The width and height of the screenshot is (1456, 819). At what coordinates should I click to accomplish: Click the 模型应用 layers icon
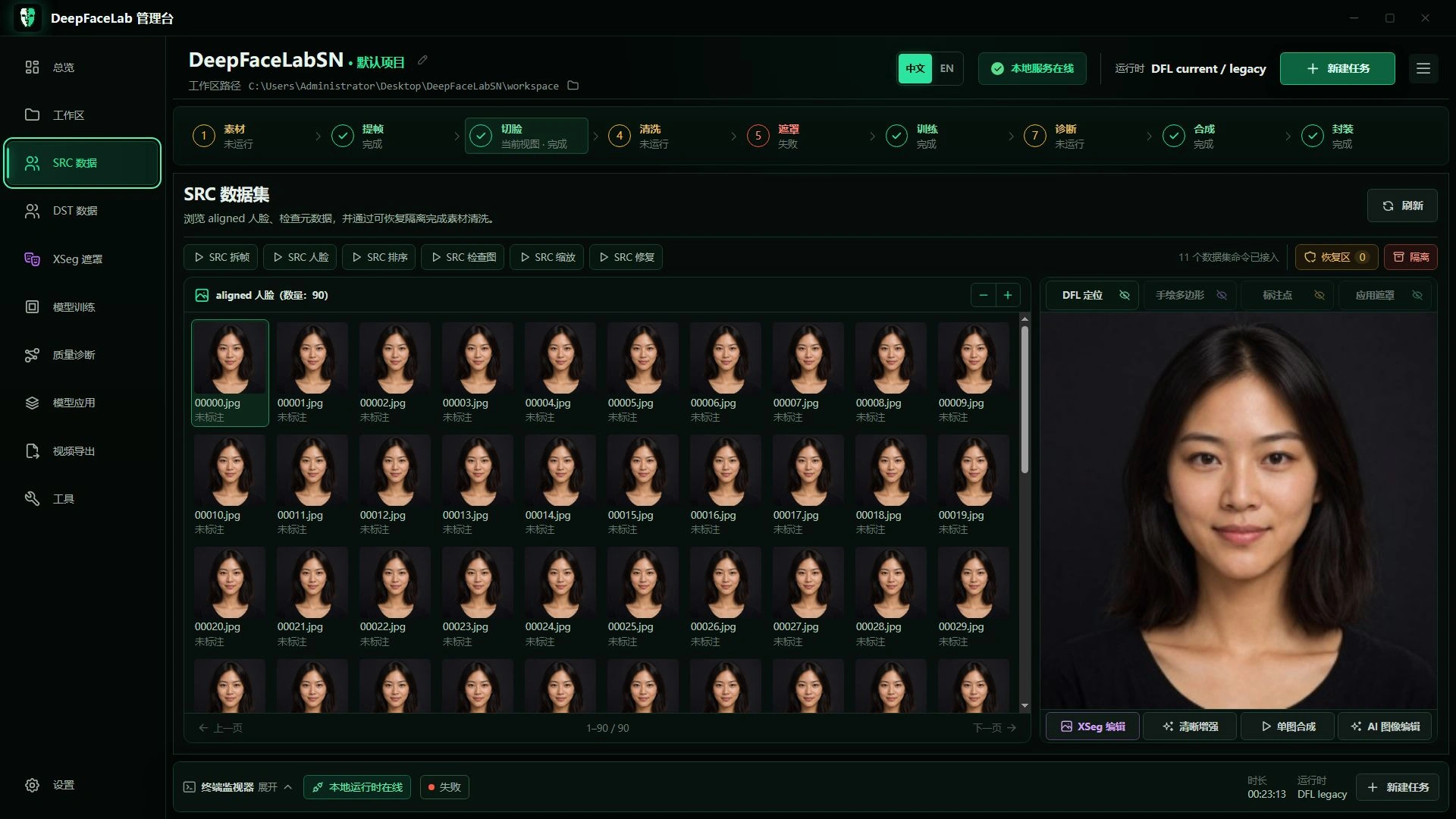(32, 403)
